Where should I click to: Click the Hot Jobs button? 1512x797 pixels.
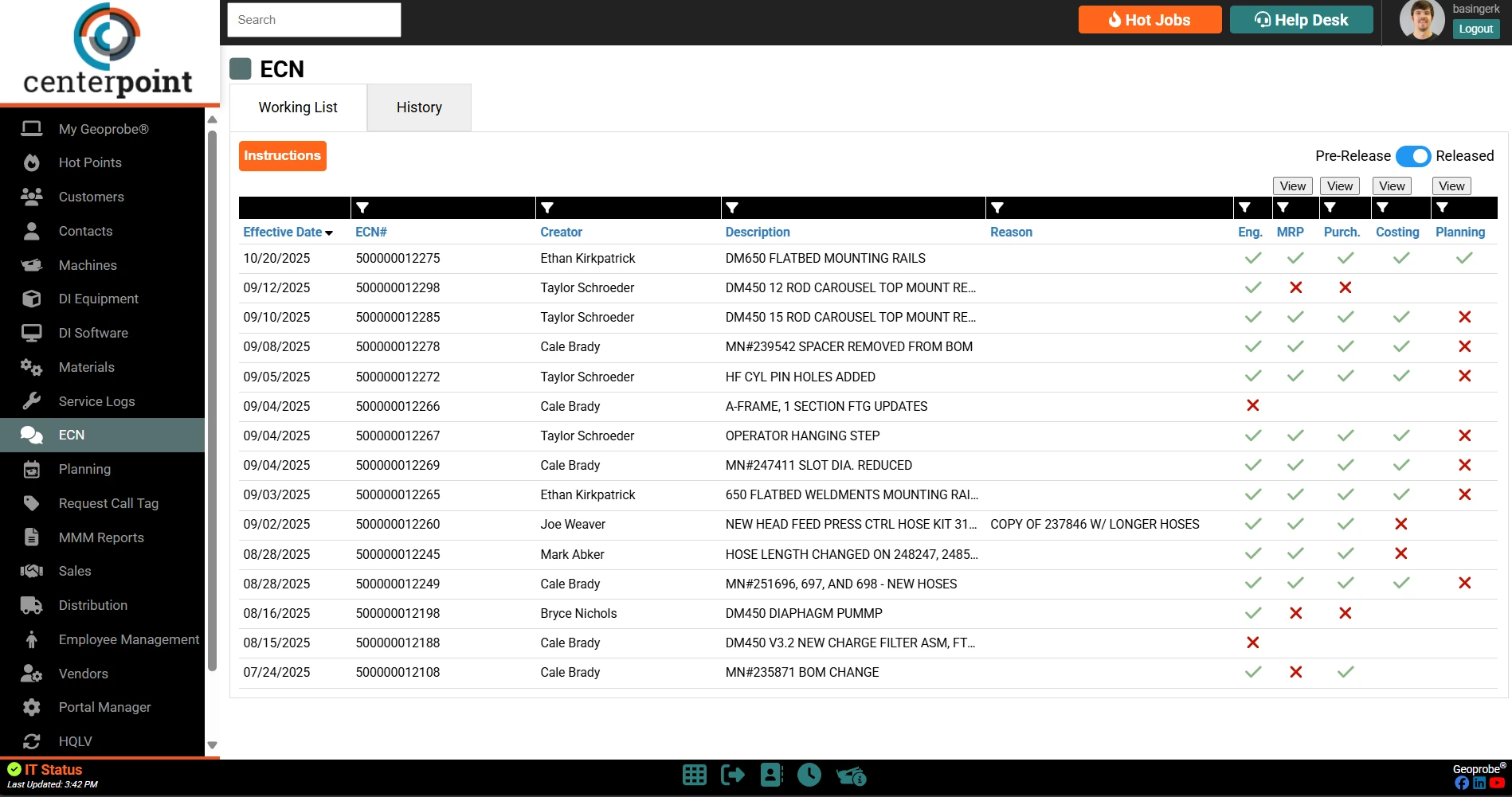click(x=1150, y=20)
